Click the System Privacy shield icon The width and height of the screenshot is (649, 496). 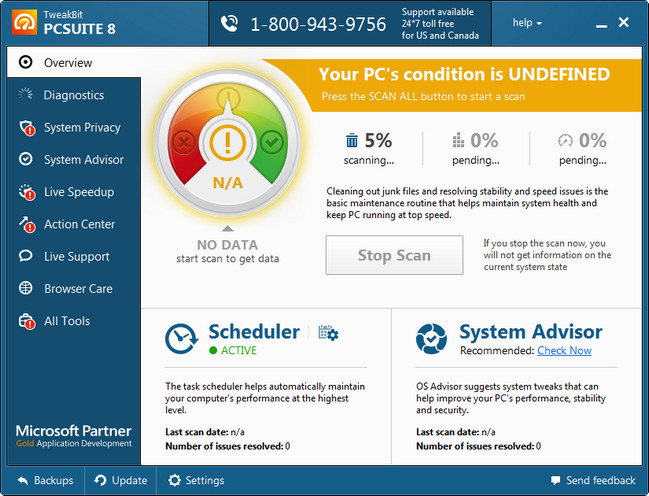click(x=27, y=128)
